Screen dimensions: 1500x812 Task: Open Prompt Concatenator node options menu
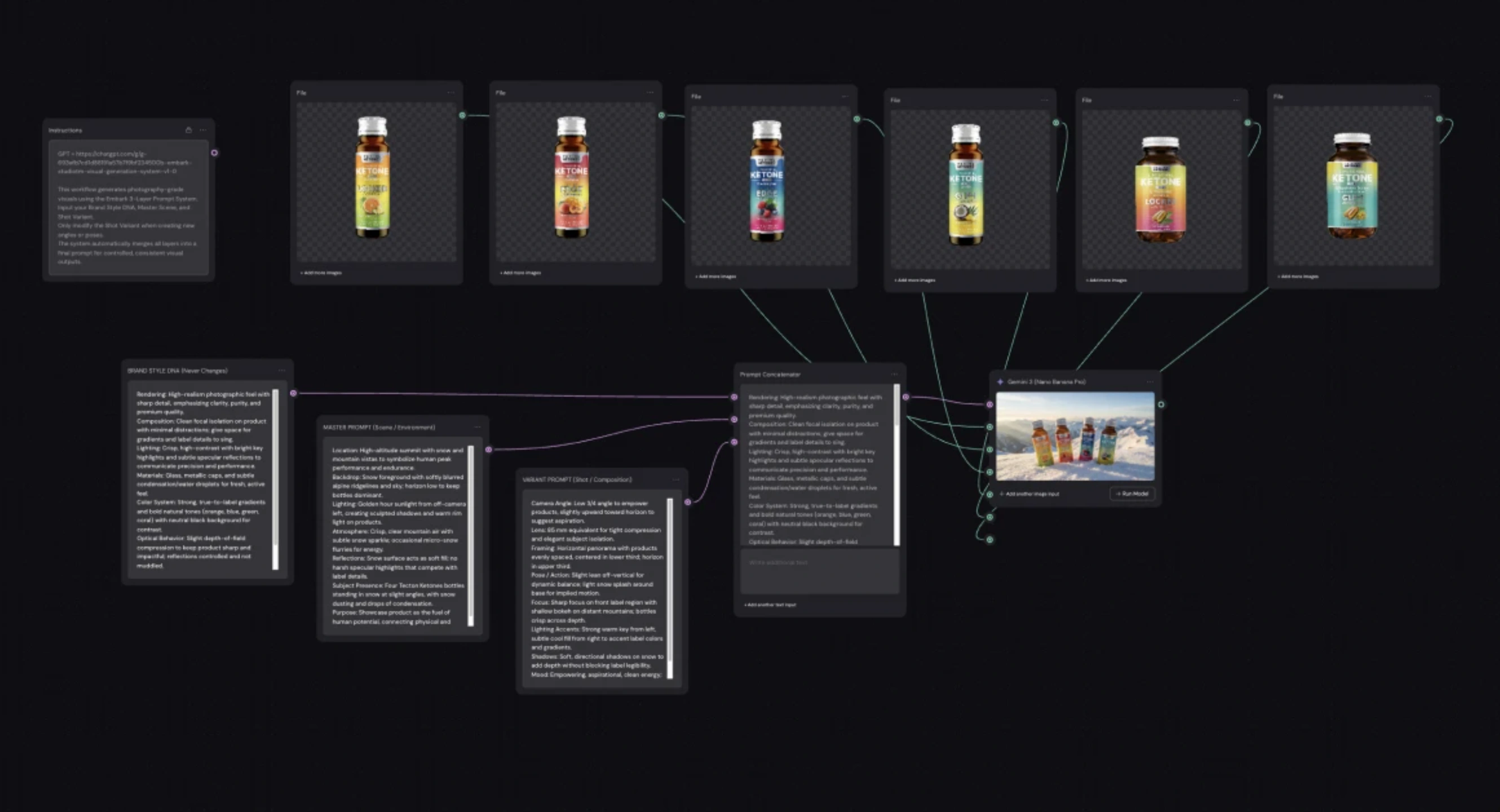[894, 374]
